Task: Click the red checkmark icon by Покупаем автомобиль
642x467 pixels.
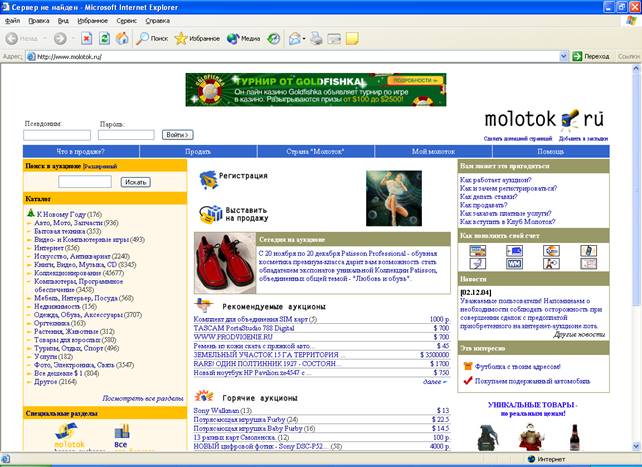Action: coord(468,381)
